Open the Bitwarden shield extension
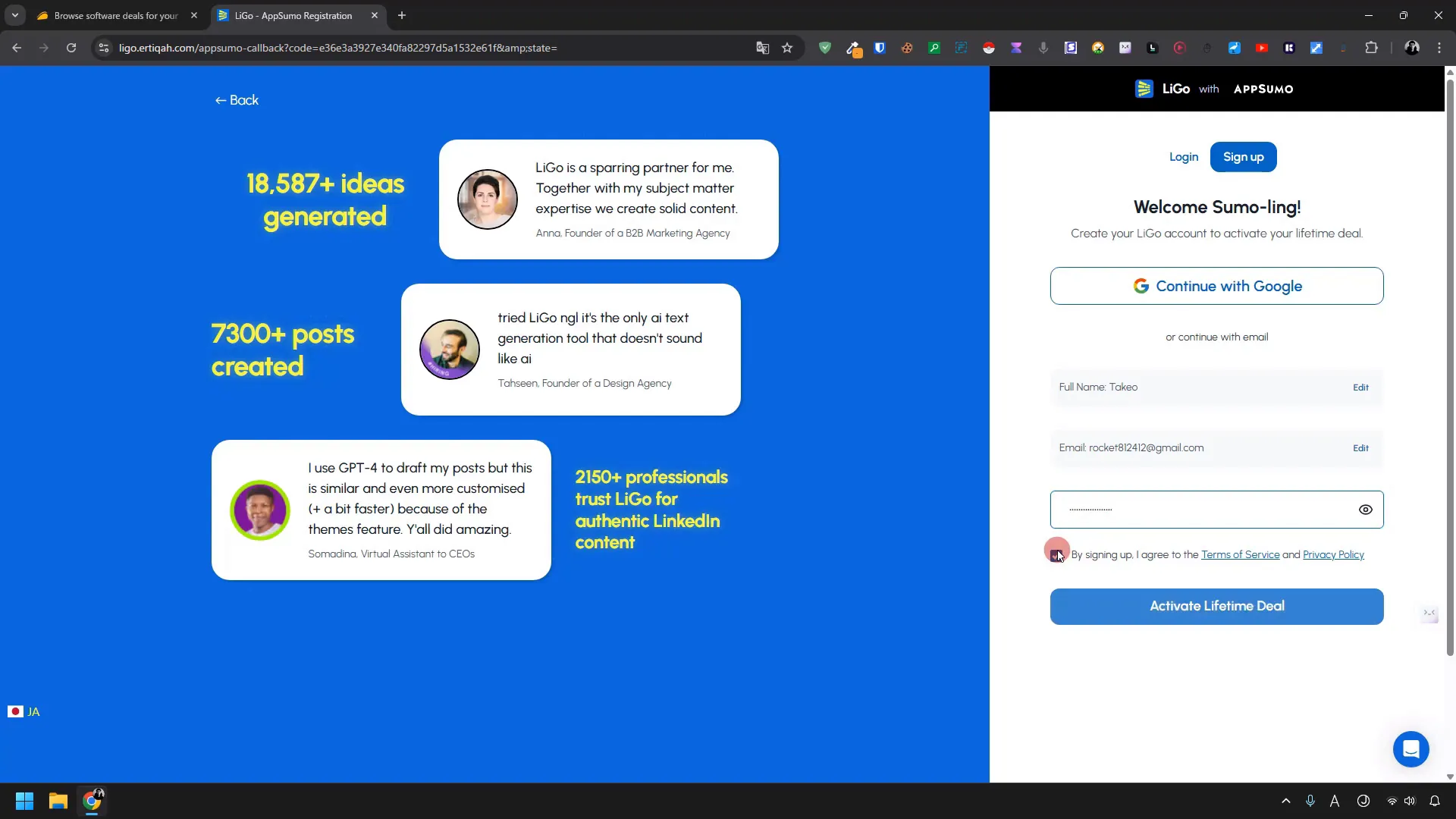Screen dimensions: 1456x819 pyautogui.click(x=880, y=48)
